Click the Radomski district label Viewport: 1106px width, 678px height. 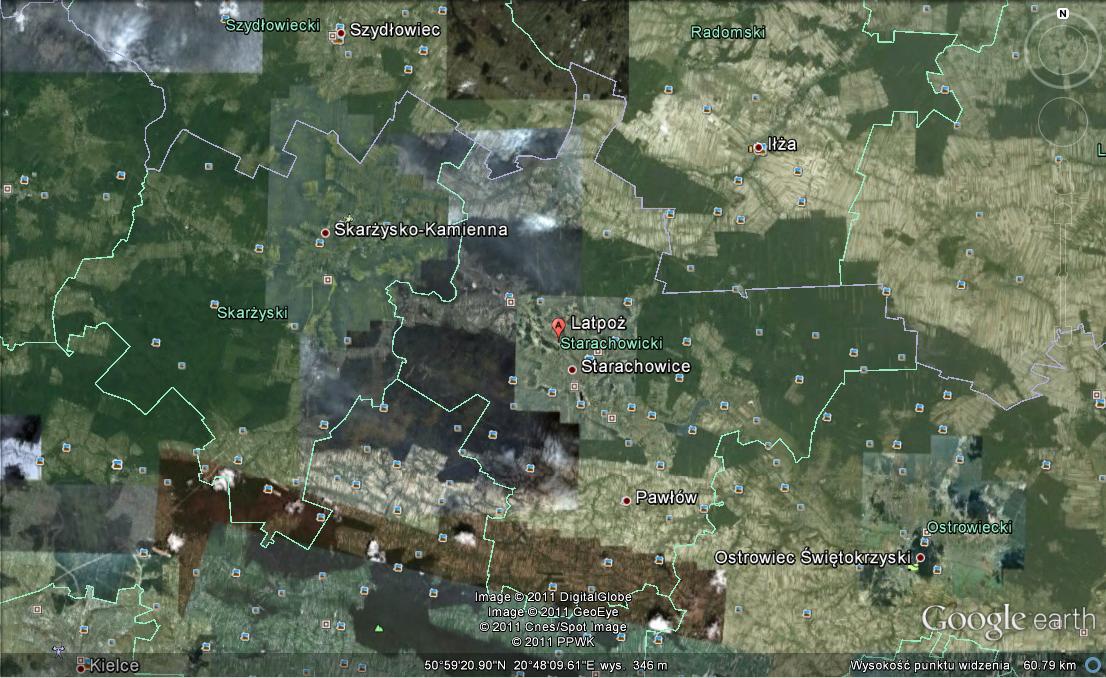[x=728, y=32]
